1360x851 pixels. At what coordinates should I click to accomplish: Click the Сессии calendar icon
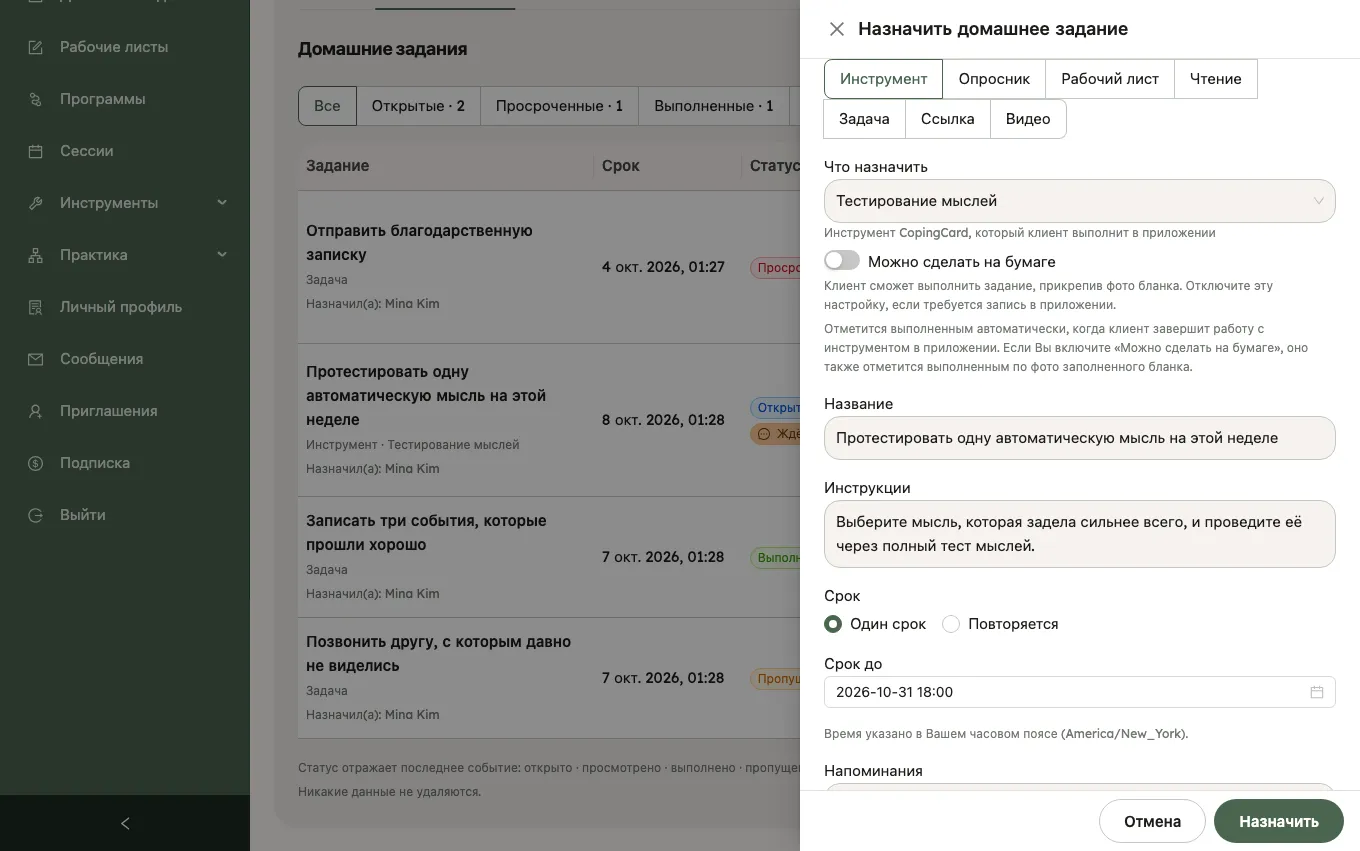36,151
